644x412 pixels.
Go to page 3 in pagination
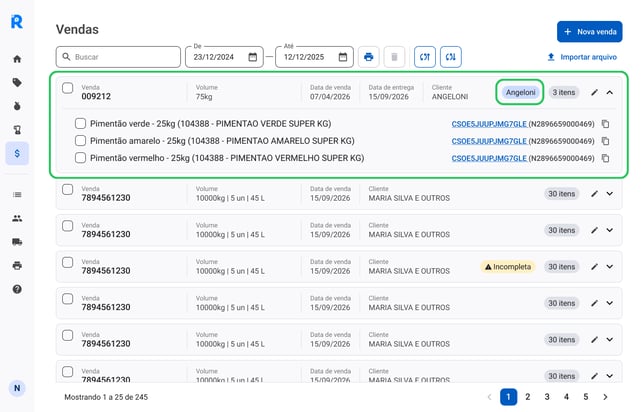tap(547, 397)
